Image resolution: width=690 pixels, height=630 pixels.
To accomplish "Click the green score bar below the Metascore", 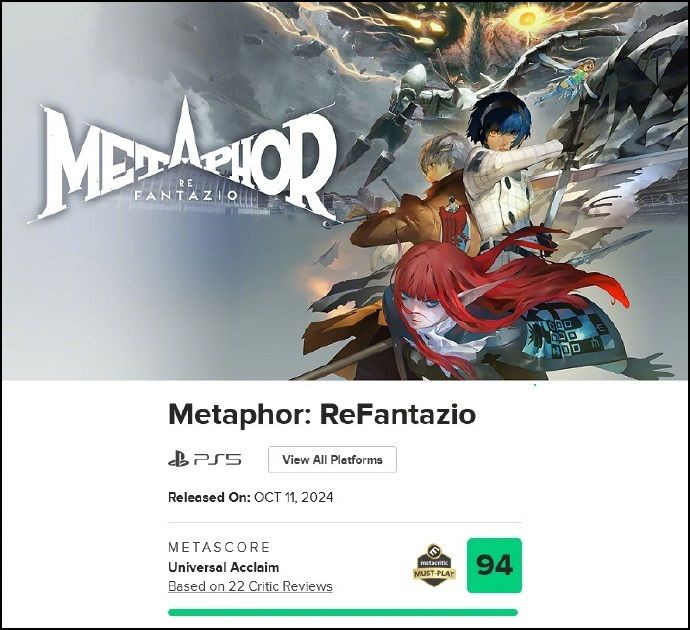I will 343,612.
